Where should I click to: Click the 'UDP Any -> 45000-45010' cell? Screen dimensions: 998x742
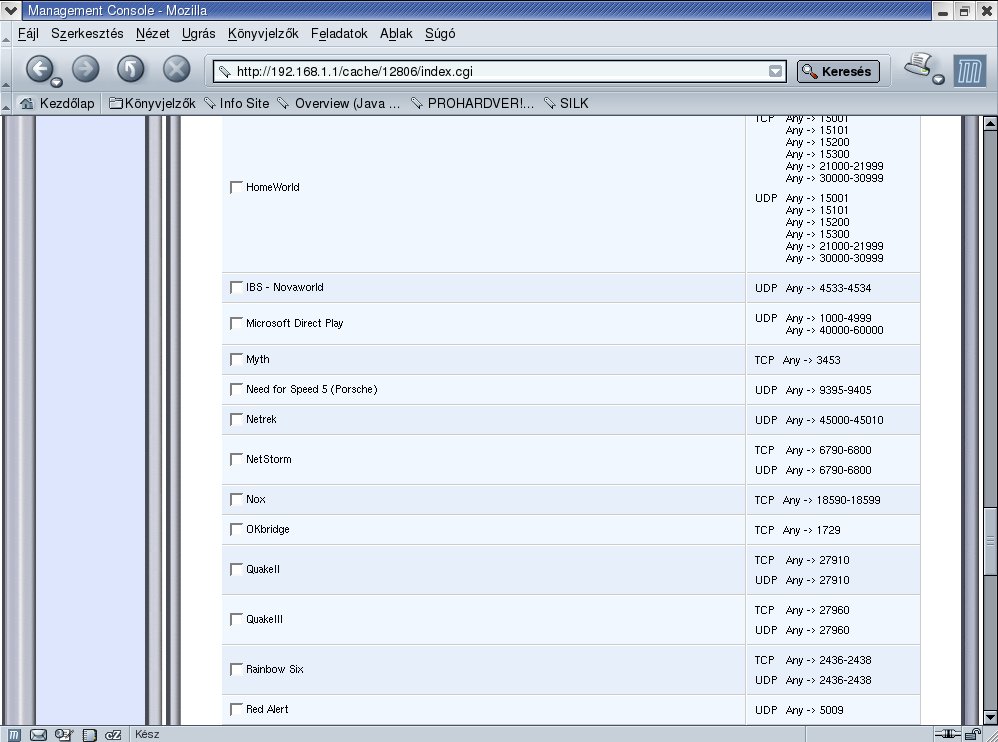[833, 420]
